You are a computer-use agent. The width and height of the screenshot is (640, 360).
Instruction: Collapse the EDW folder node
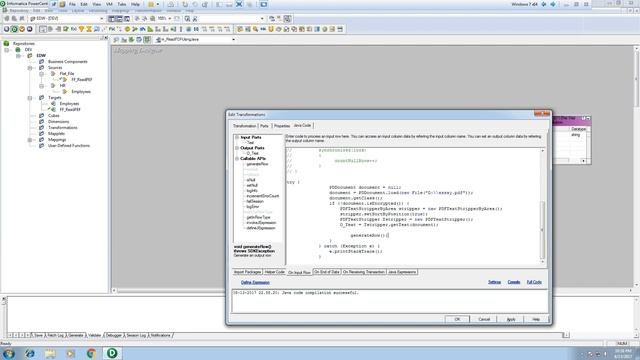18,56
